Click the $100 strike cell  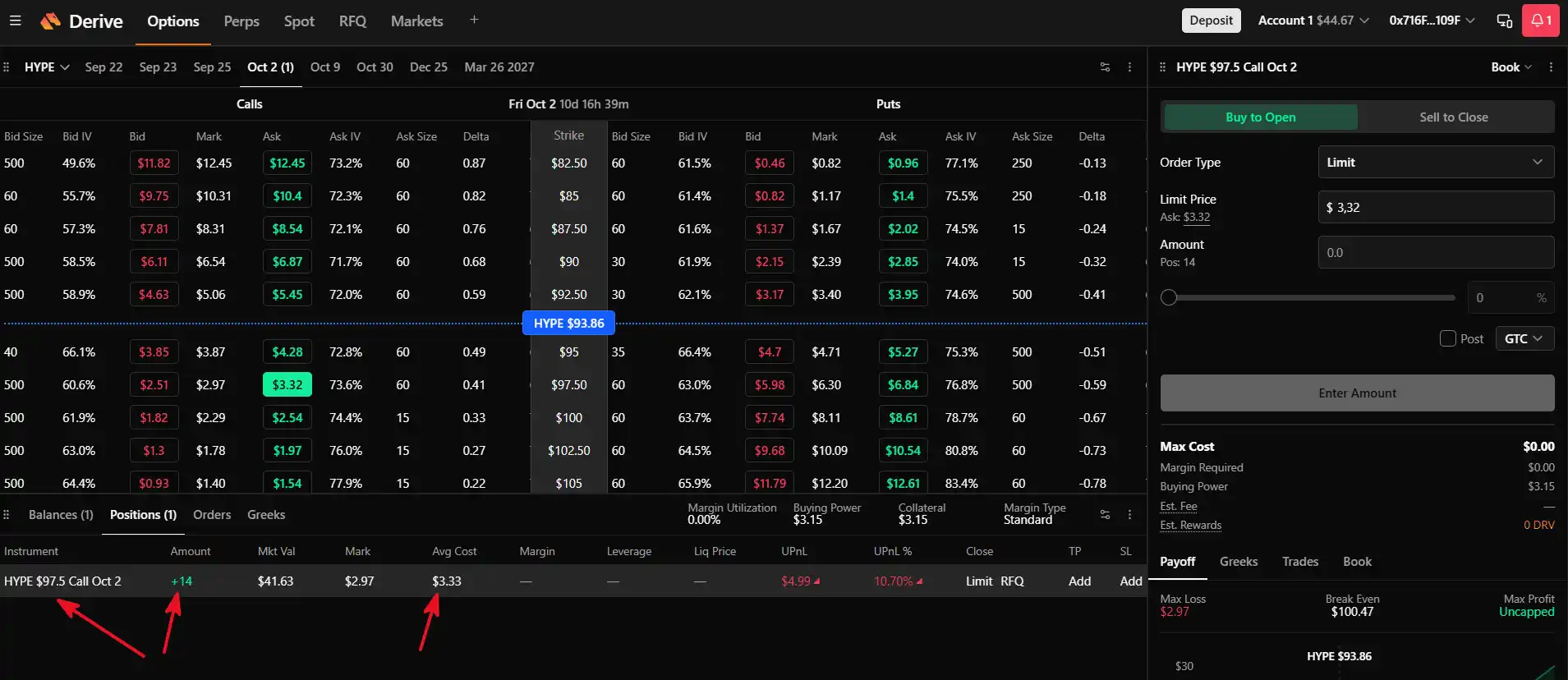[x=569, y=418]
